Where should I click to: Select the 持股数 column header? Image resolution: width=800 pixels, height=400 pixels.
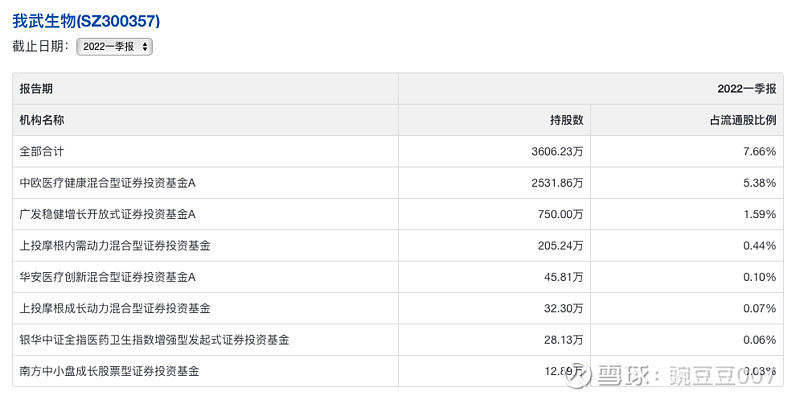pos(566,120)
